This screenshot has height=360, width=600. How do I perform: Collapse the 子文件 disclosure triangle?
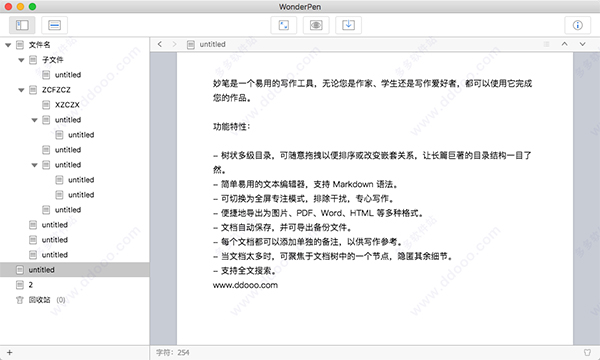click(21, 60)
